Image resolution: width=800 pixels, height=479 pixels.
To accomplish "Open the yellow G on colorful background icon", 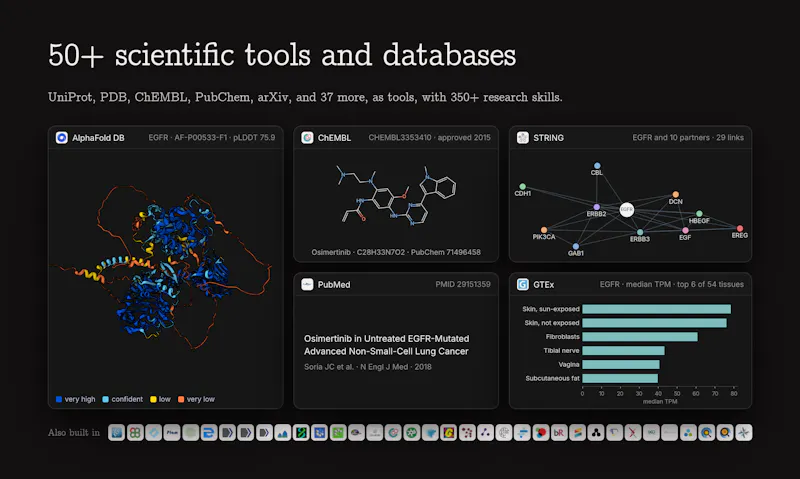I will (448, 433).
